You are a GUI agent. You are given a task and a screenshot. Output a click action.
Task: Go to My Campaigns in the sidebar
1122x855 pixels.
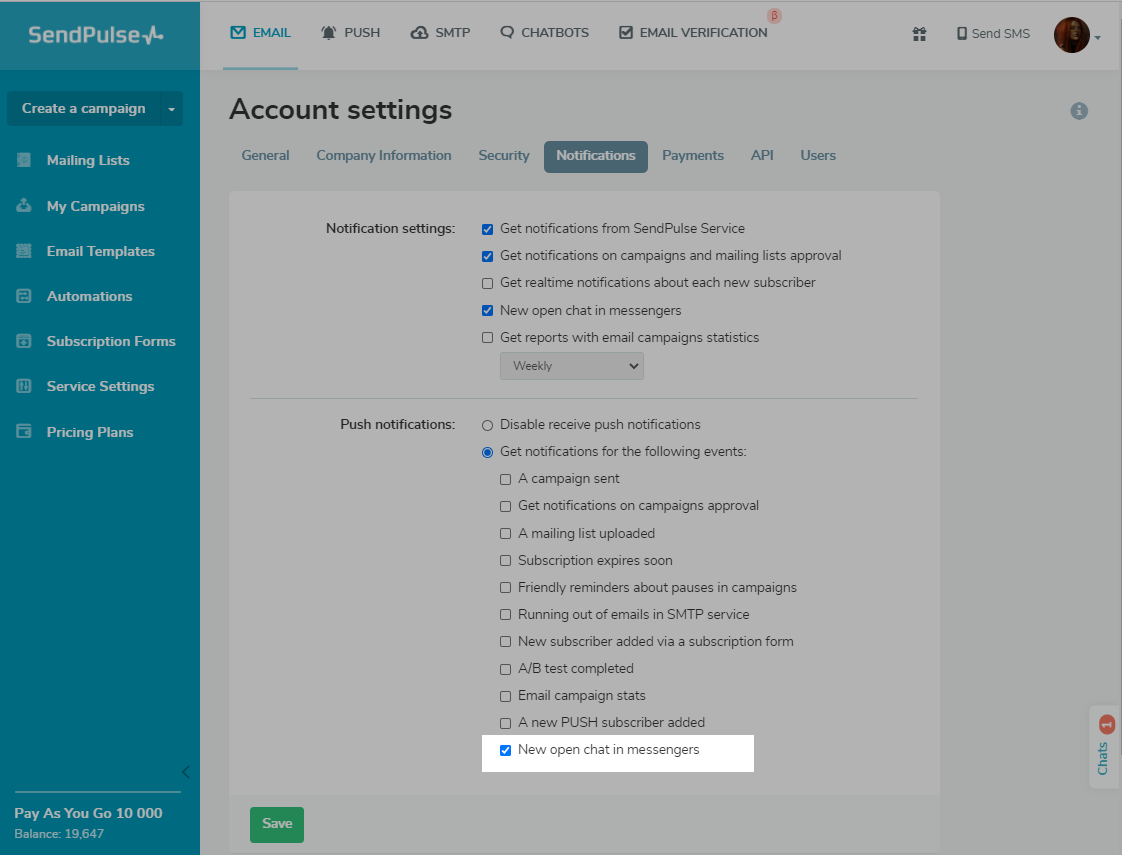[95, 206]
